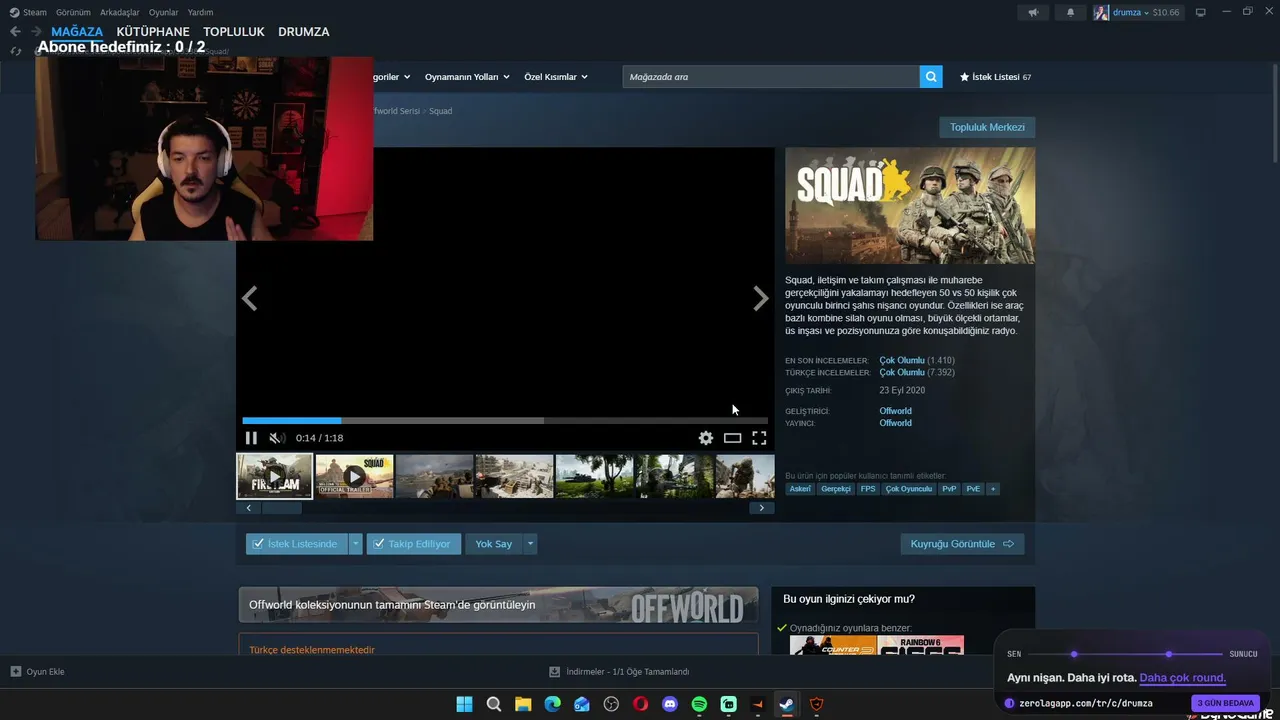
Task: Open Steam notifications bell
Action: [1070, 12]
